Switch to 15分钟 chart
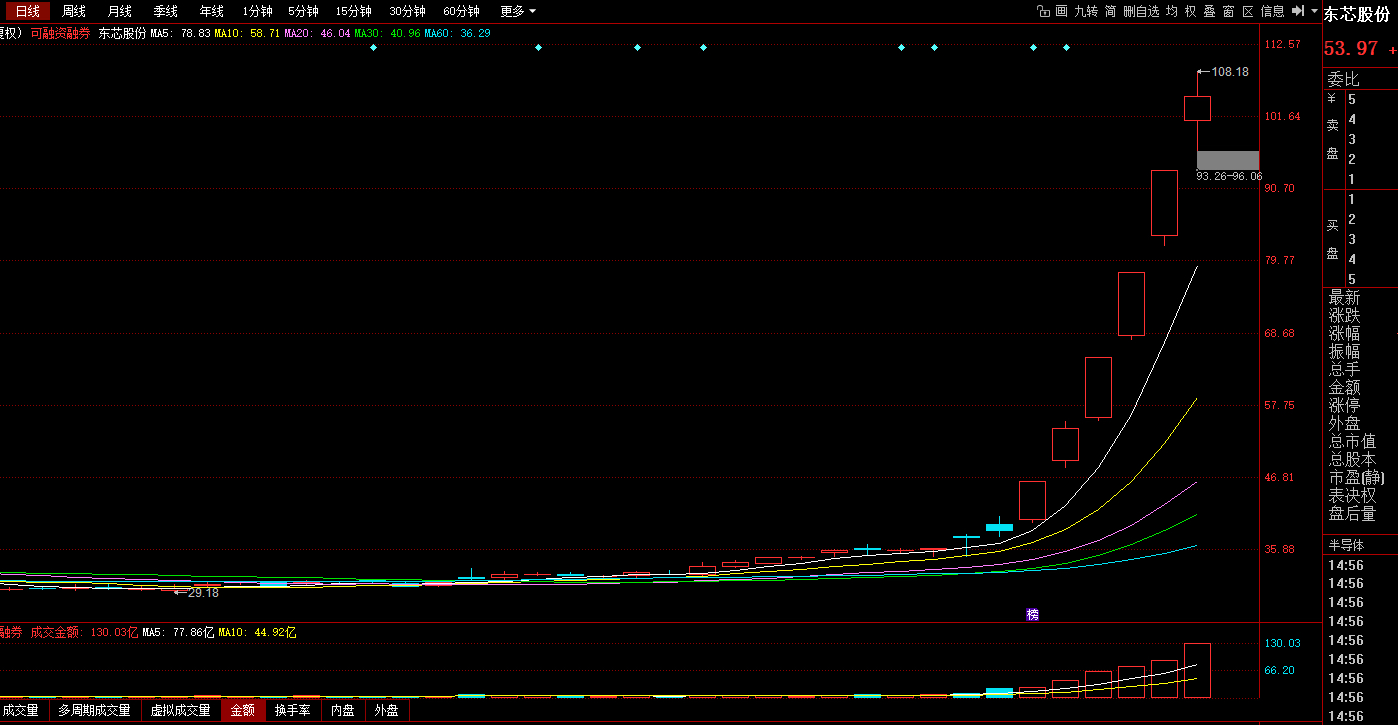This screenshot has width=1398, height=725. click(x=353, y=11)
